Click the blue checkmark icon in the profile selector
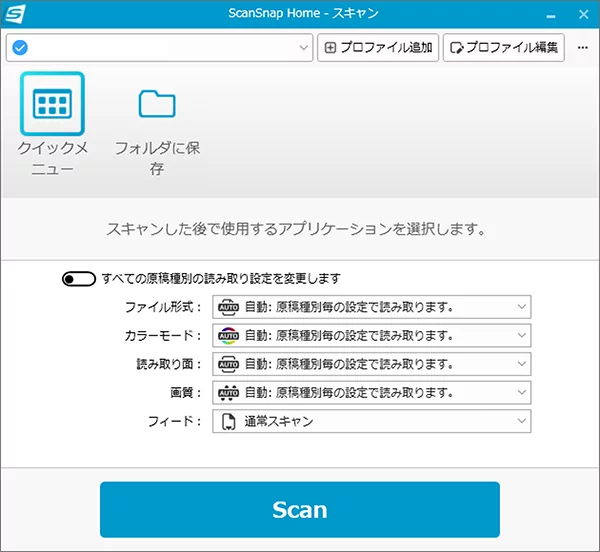600x552 pixels. 20,48
